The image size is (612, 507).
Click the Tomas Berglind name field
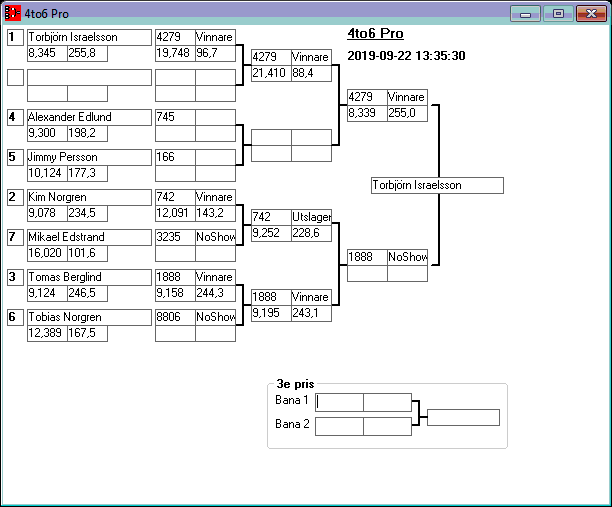click(88, 277)
